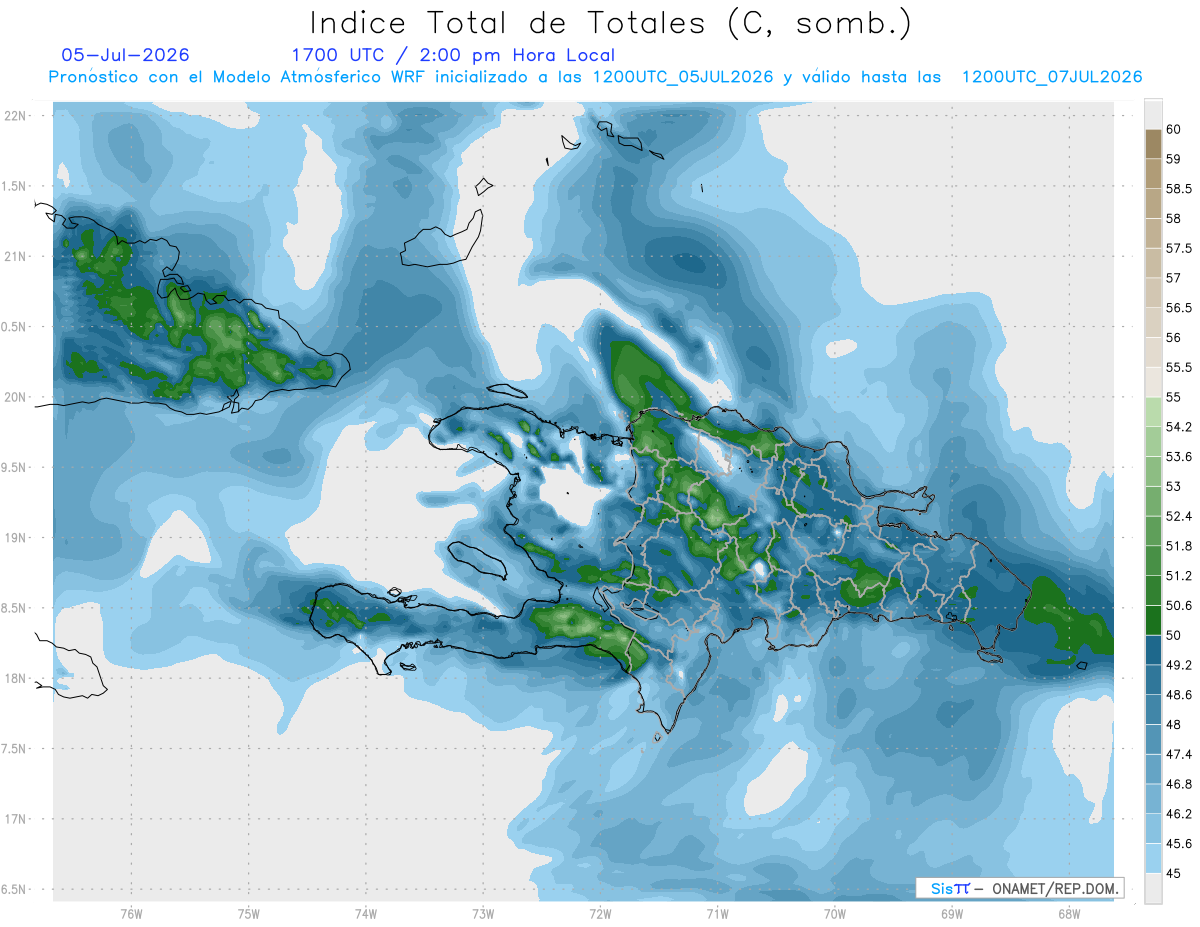This screenshot has width=1200, height=927.
Task: Click the '17N' latitude label
Action: tap(17, 819)
